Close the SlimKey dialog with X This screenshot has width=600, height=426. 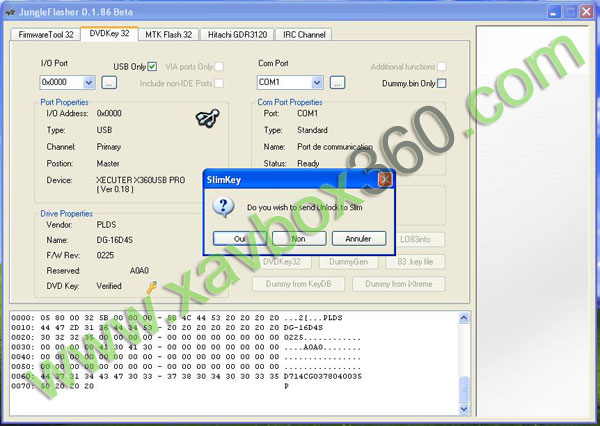pyautogui.click(x=385, y=179)
